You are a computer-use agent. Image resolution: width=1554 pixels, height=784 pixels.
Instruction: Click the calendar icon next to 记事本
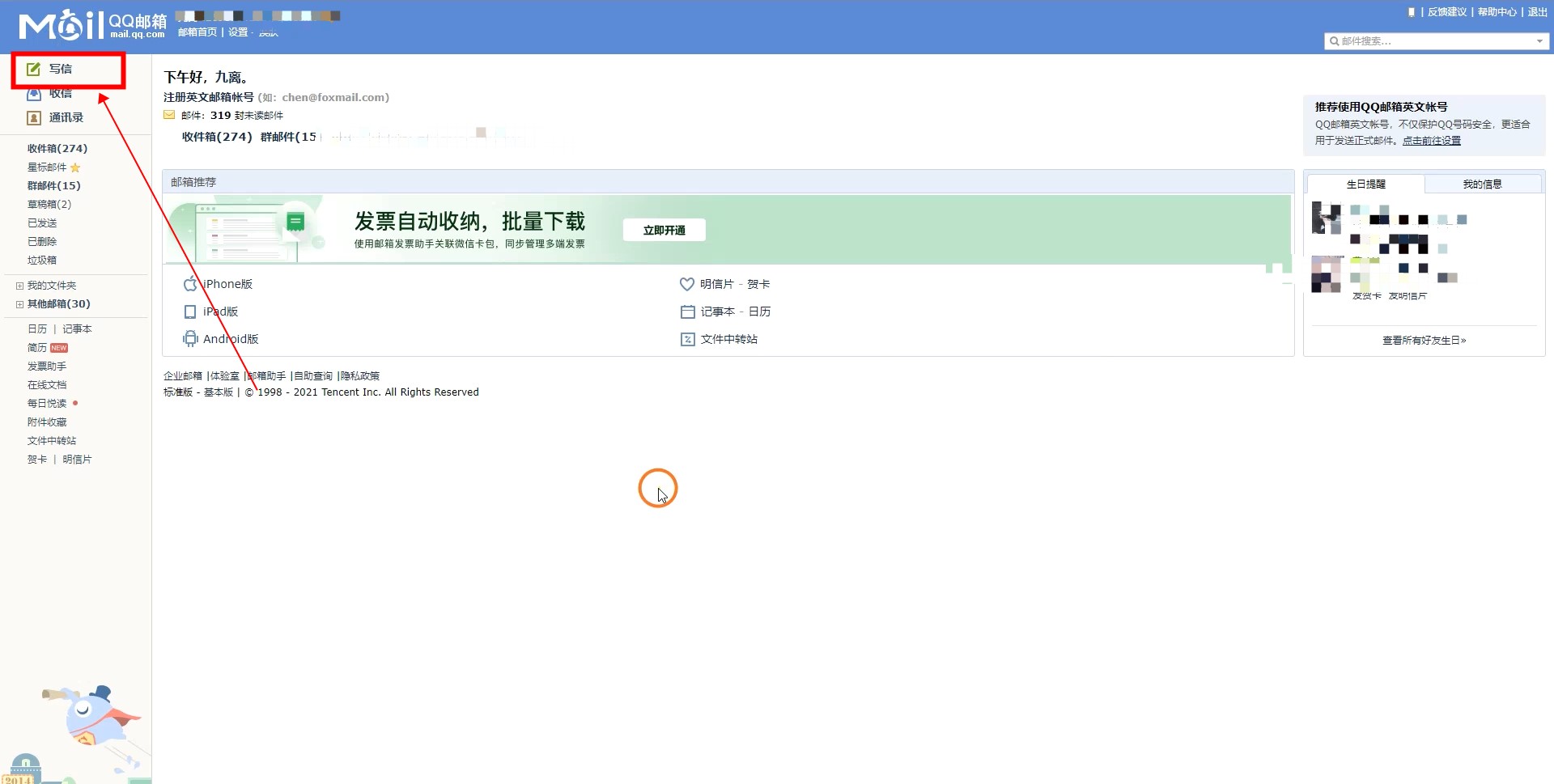coord(687,311)
